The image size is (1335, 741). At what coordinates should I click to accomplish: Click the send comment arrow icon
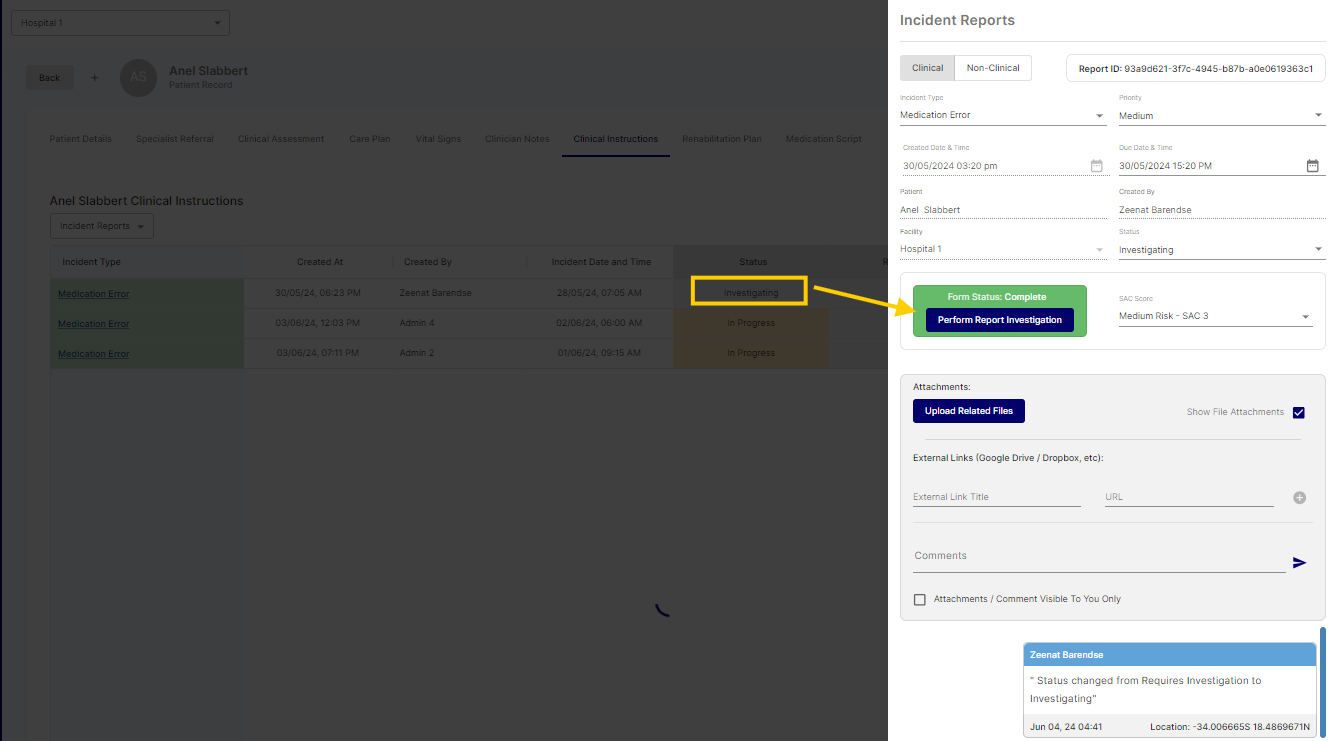[1299, 563]
